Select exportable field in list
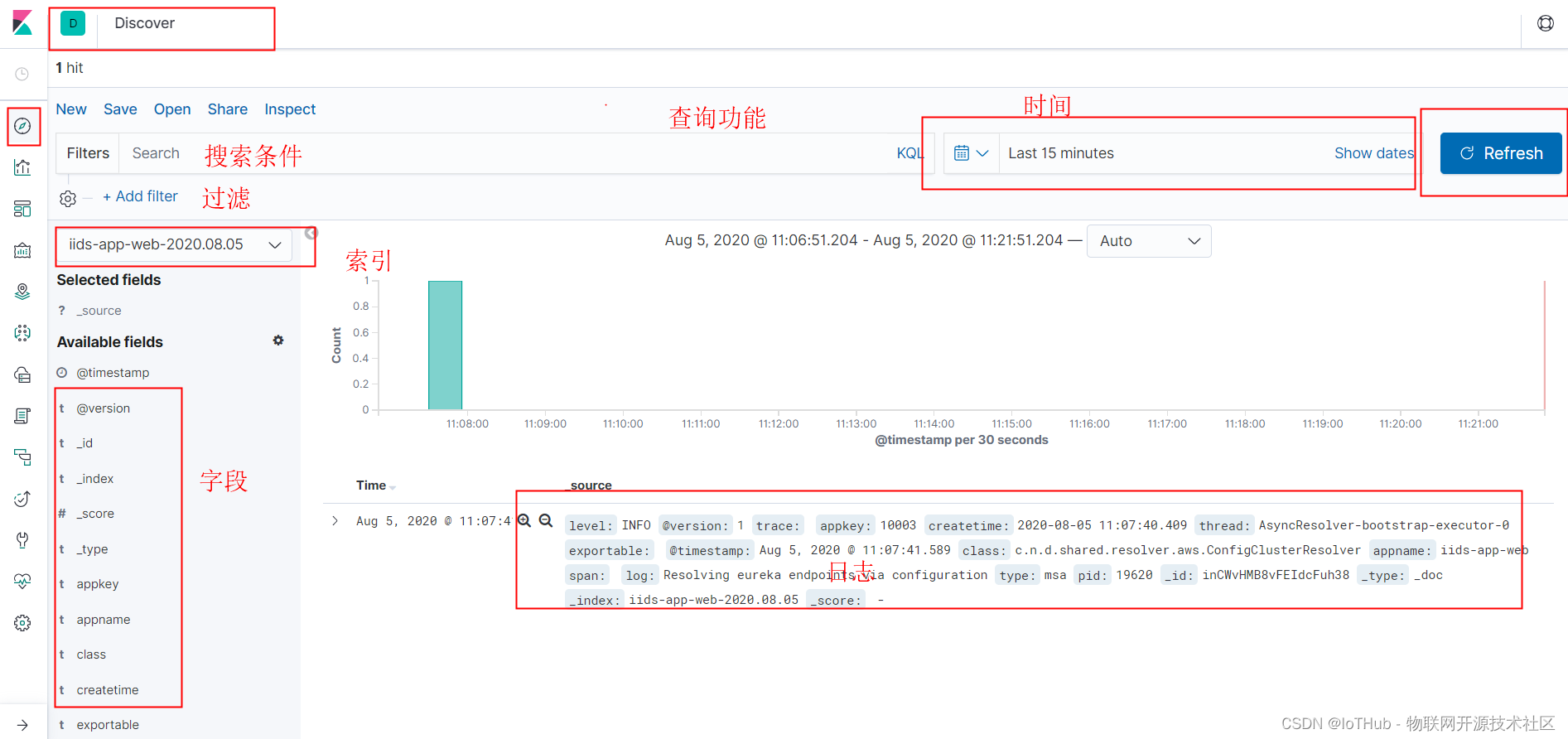 click(x=108, y=725)
